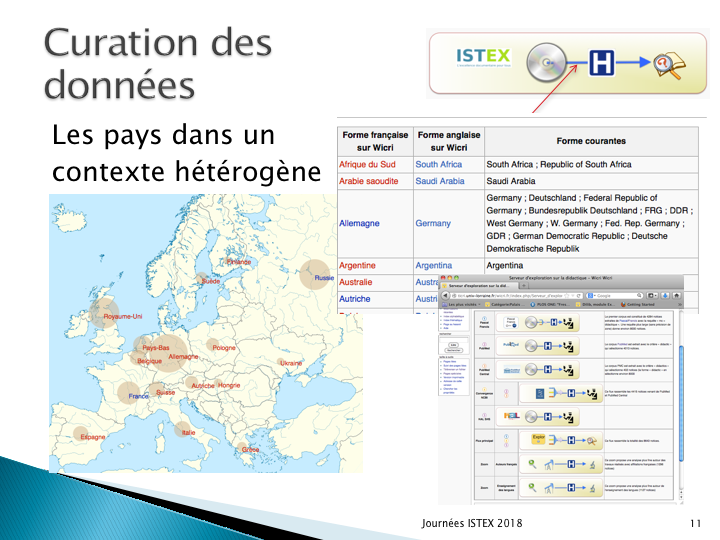Open the South Africa link
The image size is (720, 540).
(439, 164)
